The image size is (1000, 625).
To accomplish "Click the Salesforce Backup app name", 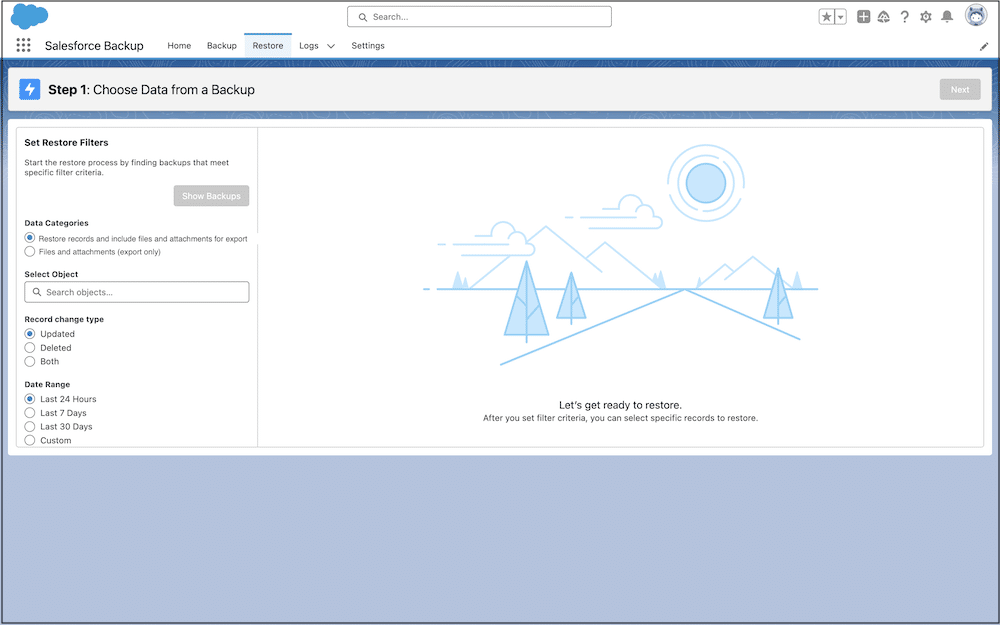I will 94,46.
